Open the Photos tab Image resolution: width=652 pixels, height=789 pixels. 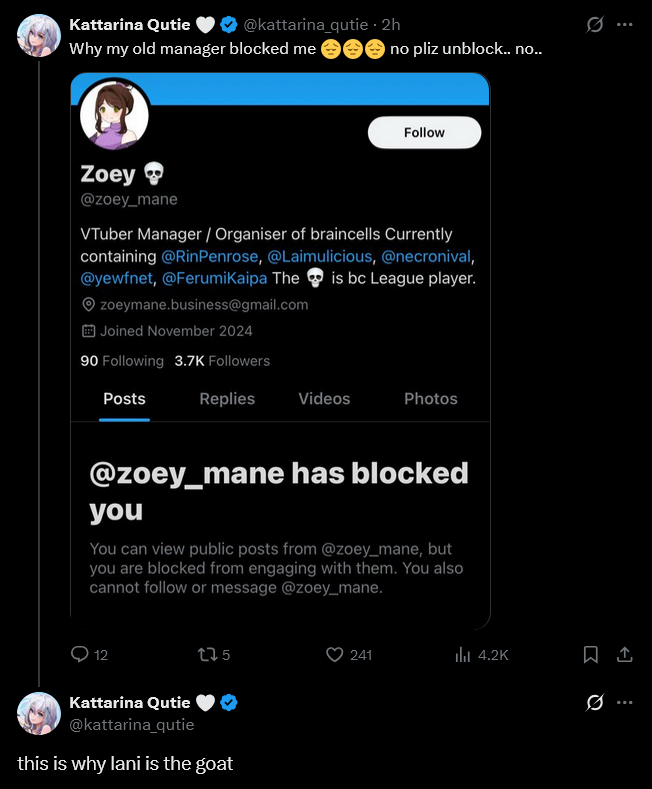tap(431, 398)
